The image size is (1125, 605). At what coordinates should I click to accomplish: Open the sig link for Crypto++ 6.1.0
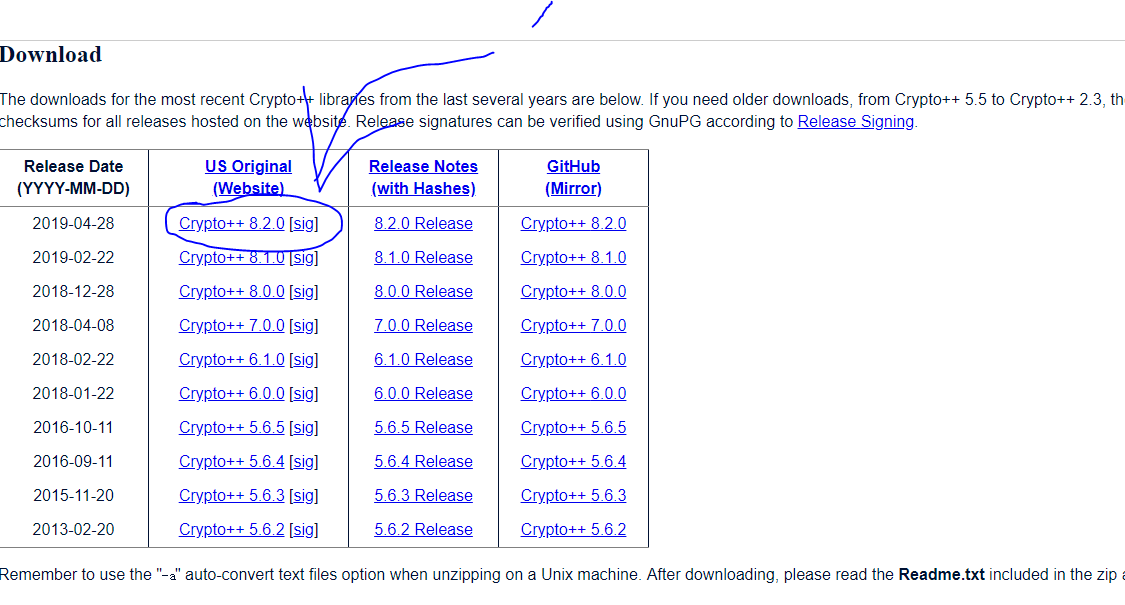click(303, 359)
